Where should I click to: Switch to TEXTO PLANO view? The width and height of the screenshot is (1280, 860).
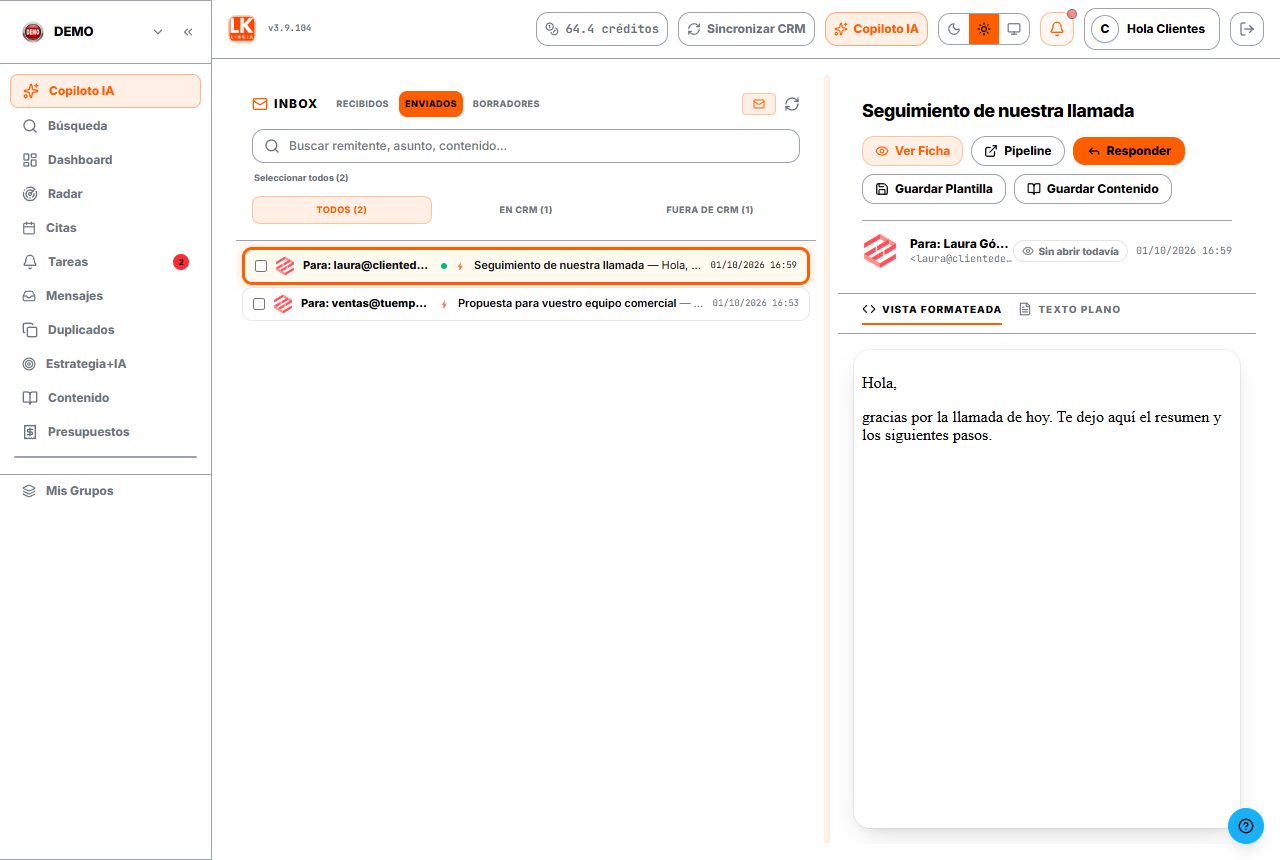[x=1069, y=310]
